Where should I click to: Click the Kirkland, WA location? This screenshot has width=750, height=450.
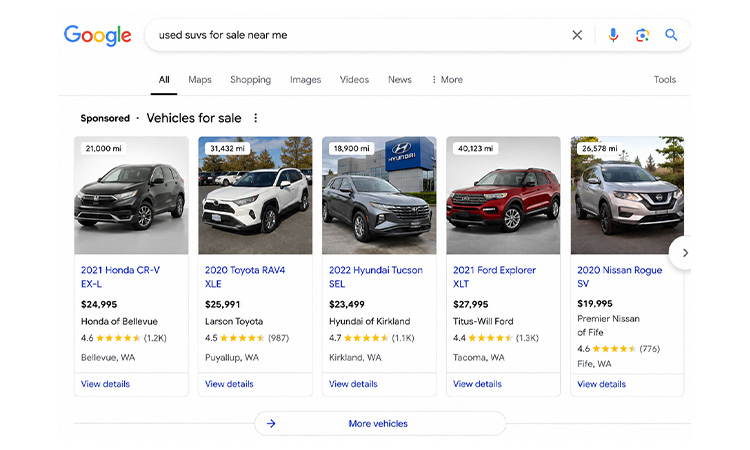pos(355,357)
